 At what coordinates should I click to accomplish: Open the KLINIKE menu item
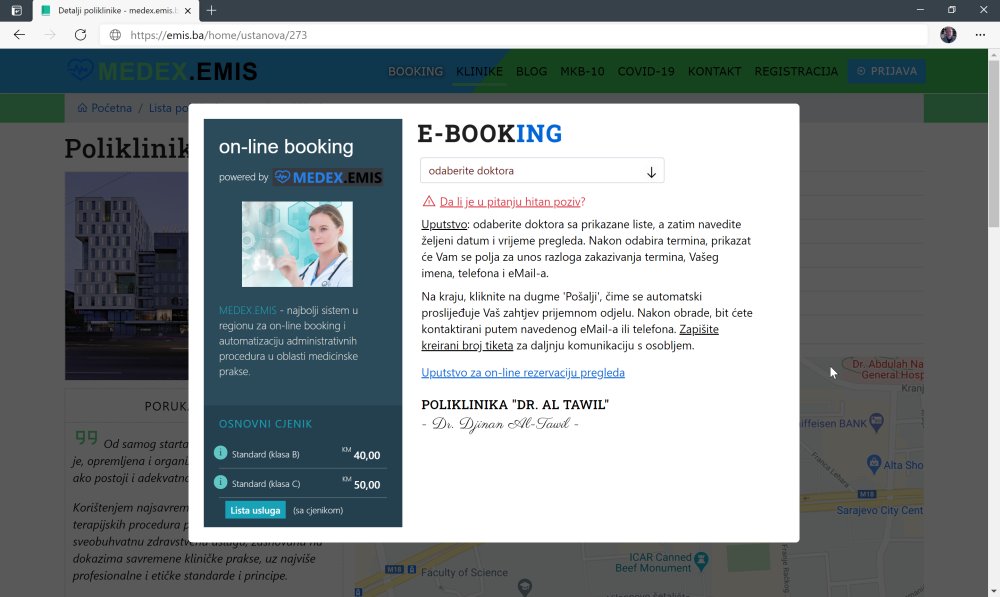click(x=479, y=71)
